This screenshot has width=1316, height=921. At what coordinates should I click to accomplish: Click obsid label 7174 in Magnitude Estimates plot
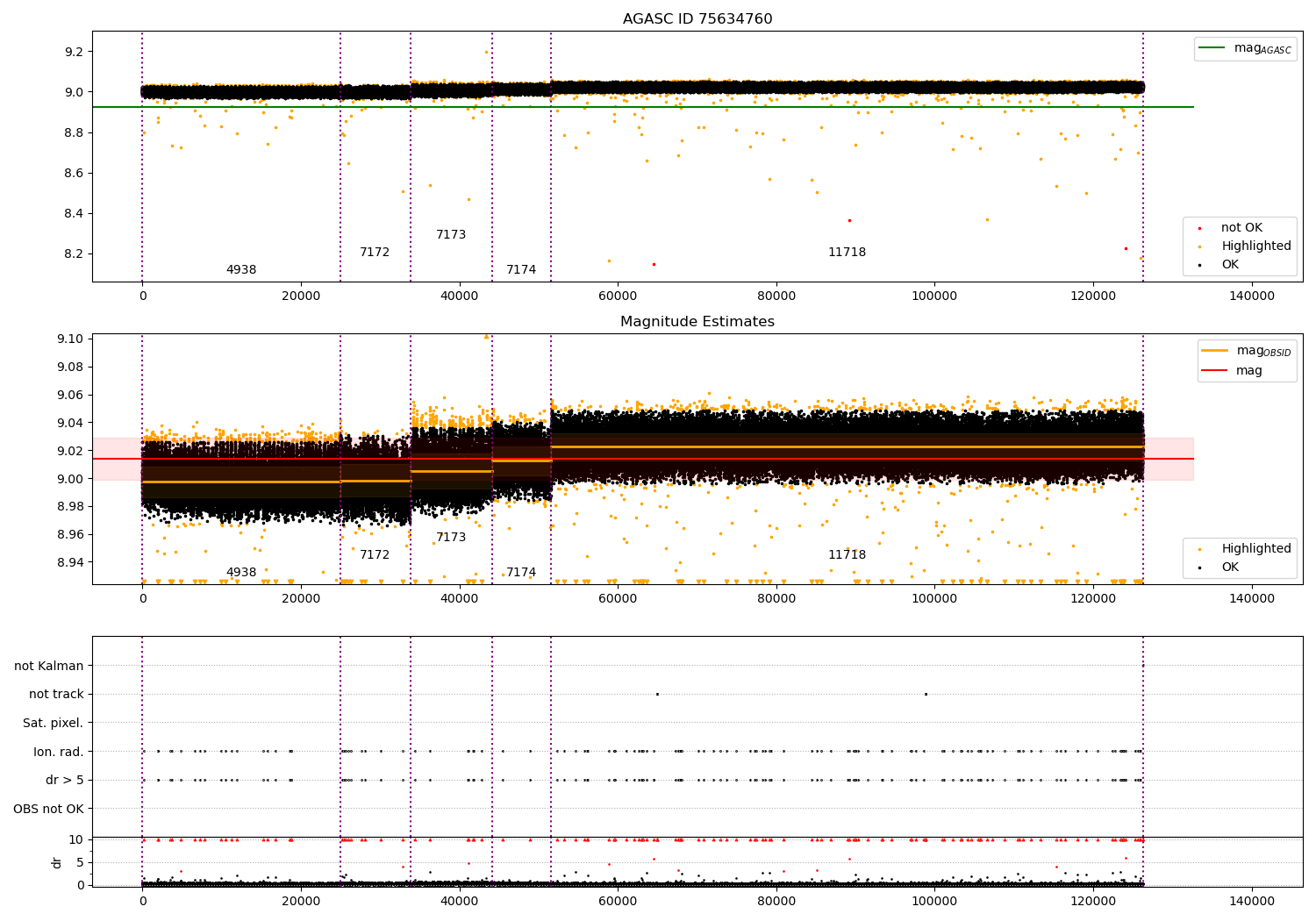(x=521, y=573)
